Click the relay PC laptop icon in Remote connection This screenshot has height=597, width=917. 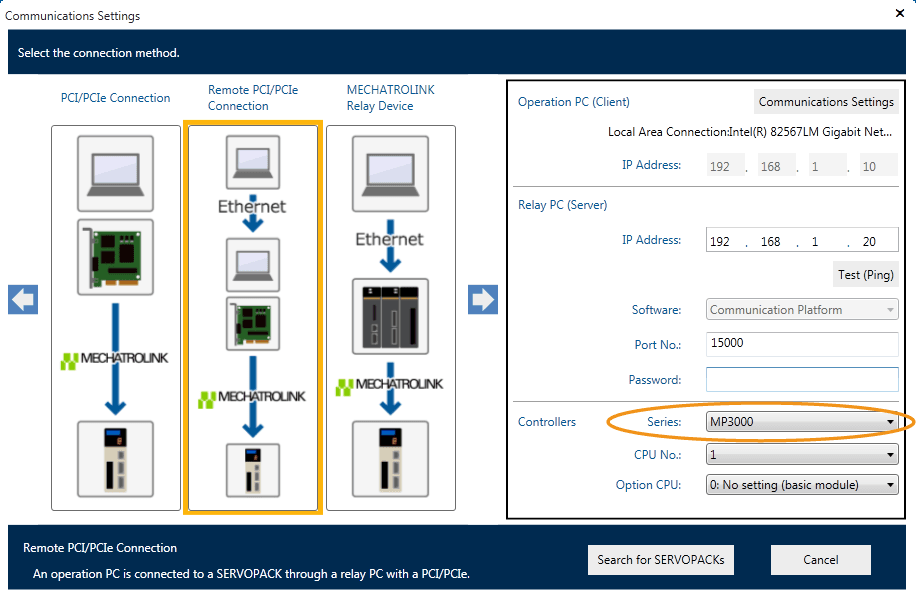(253, 263)
